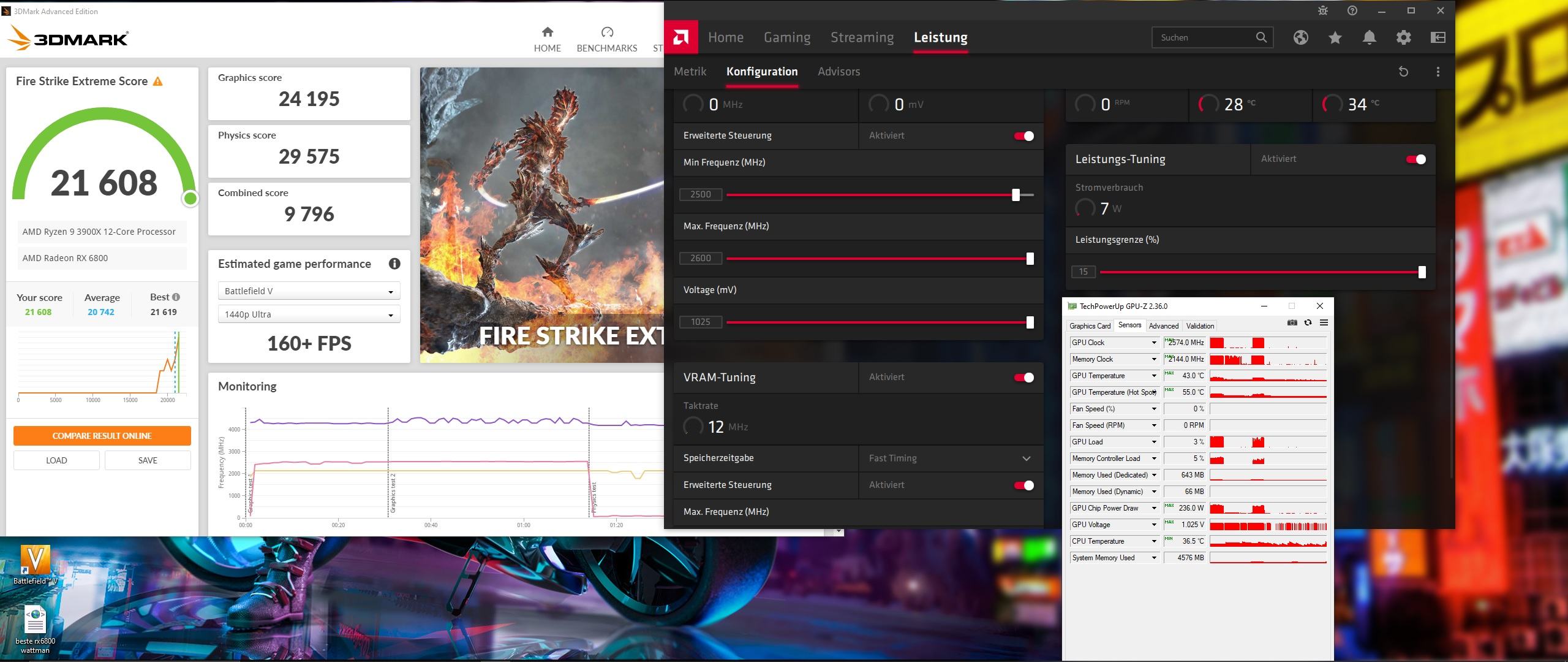Open the web browser globe icon

(1301, 37)
